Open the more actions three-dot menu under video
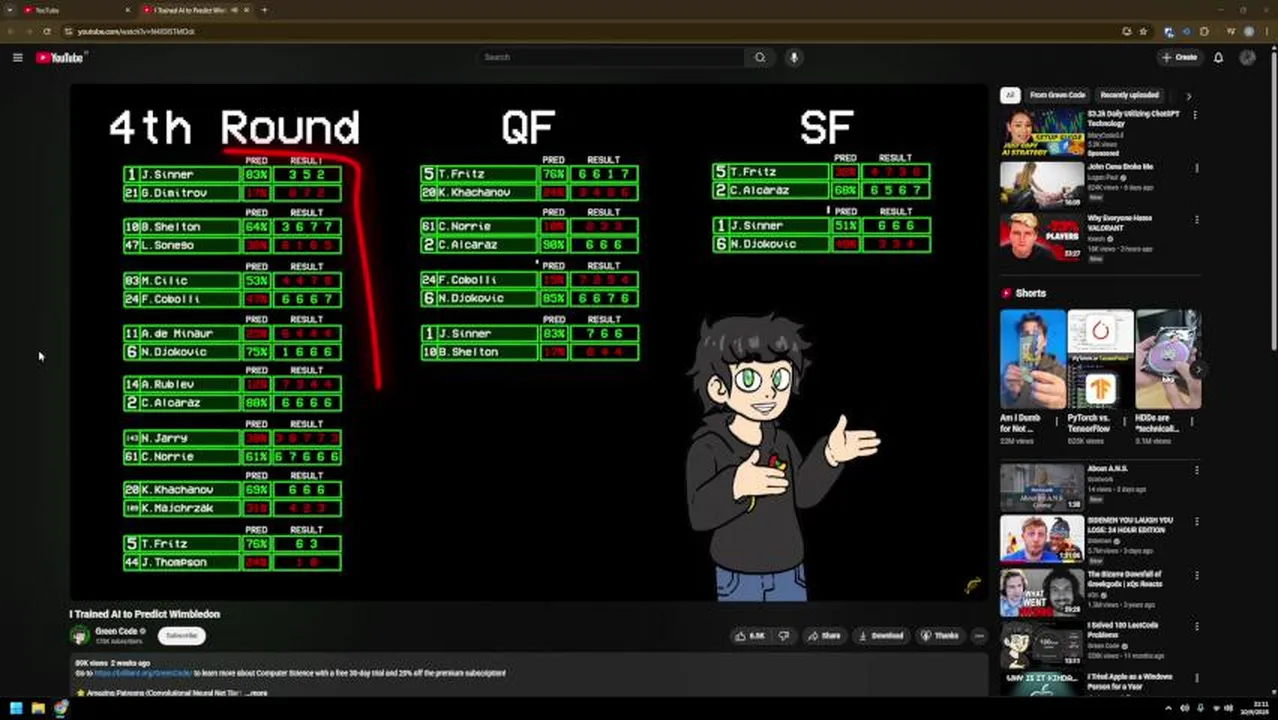This screenshot has width=1278, height=720. tap(979, 635)
